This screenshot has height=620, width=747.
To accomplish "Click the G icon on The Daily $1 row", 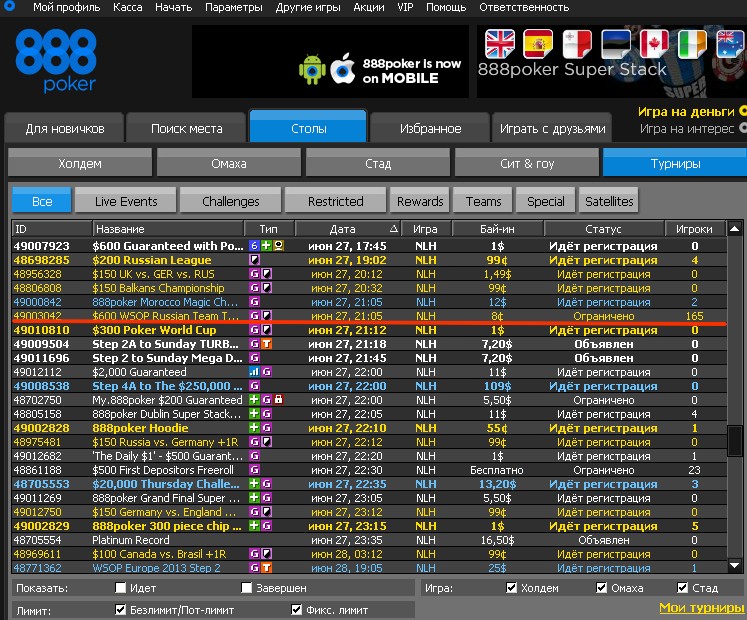I will [x=254, y=456].
